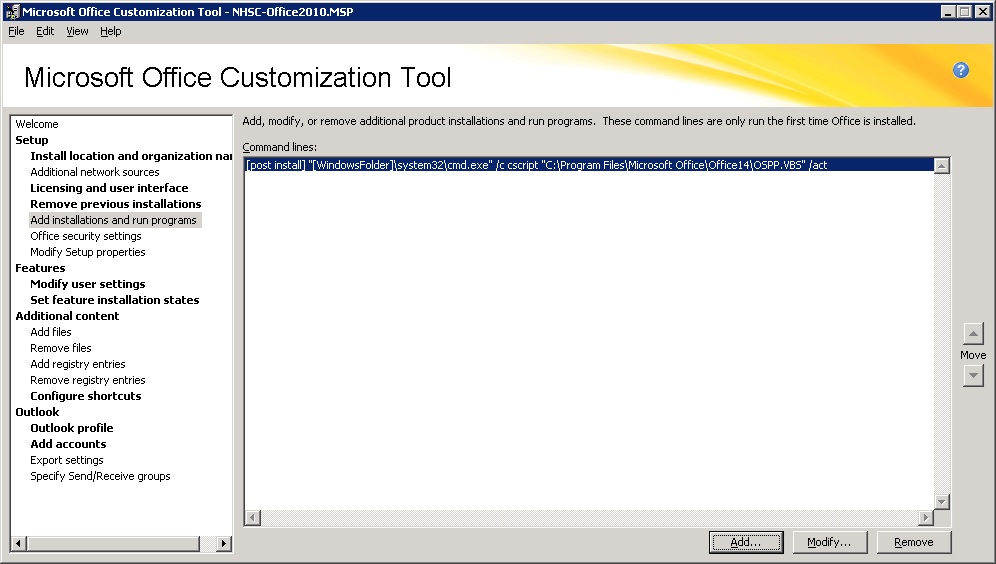Open the Help menu
This screenshot has height=564, width=996.
(x=110, y=31)
